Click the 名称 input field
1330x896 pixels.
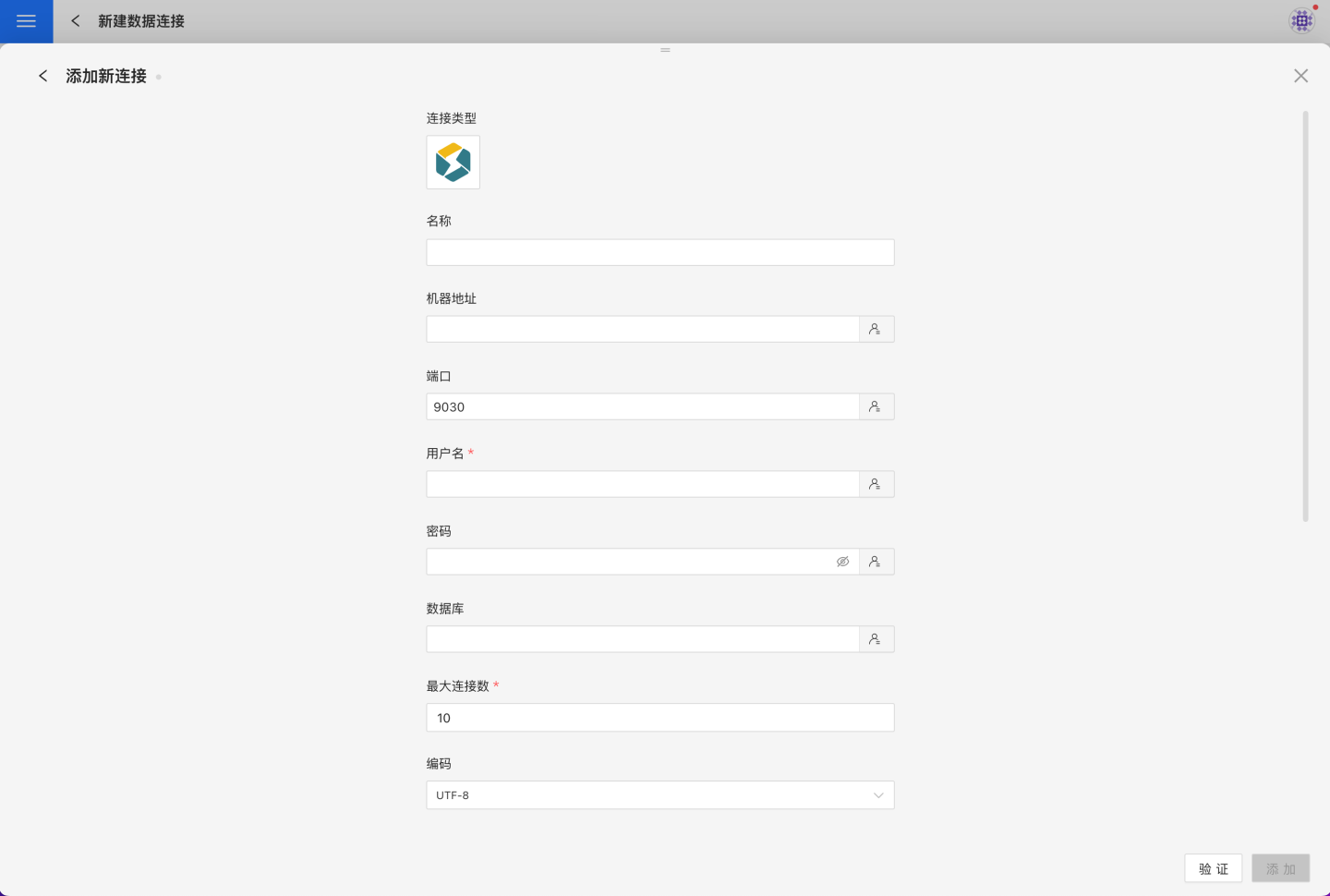pyautogui.click(x=659, y=252)
